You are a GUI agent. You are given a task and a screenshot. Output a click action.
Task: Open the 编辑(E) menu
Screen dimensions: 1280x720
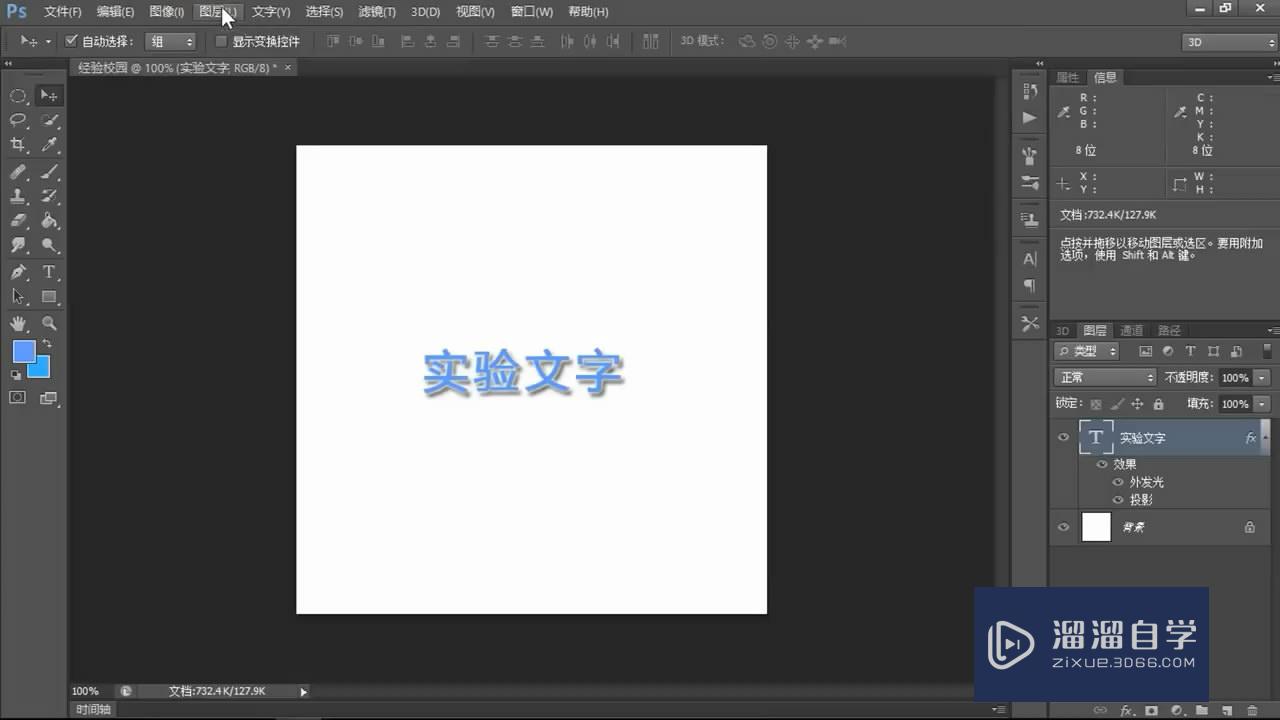tap(115, 12)
